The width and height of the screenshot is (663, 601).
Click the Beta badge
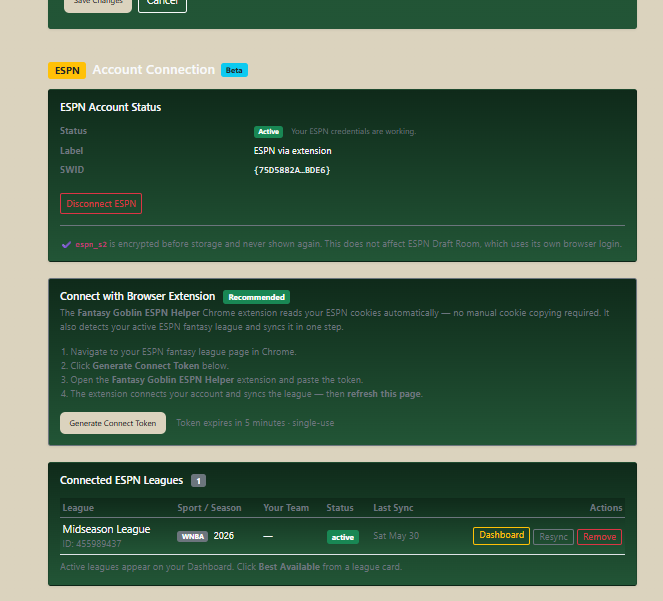[234, 70]
